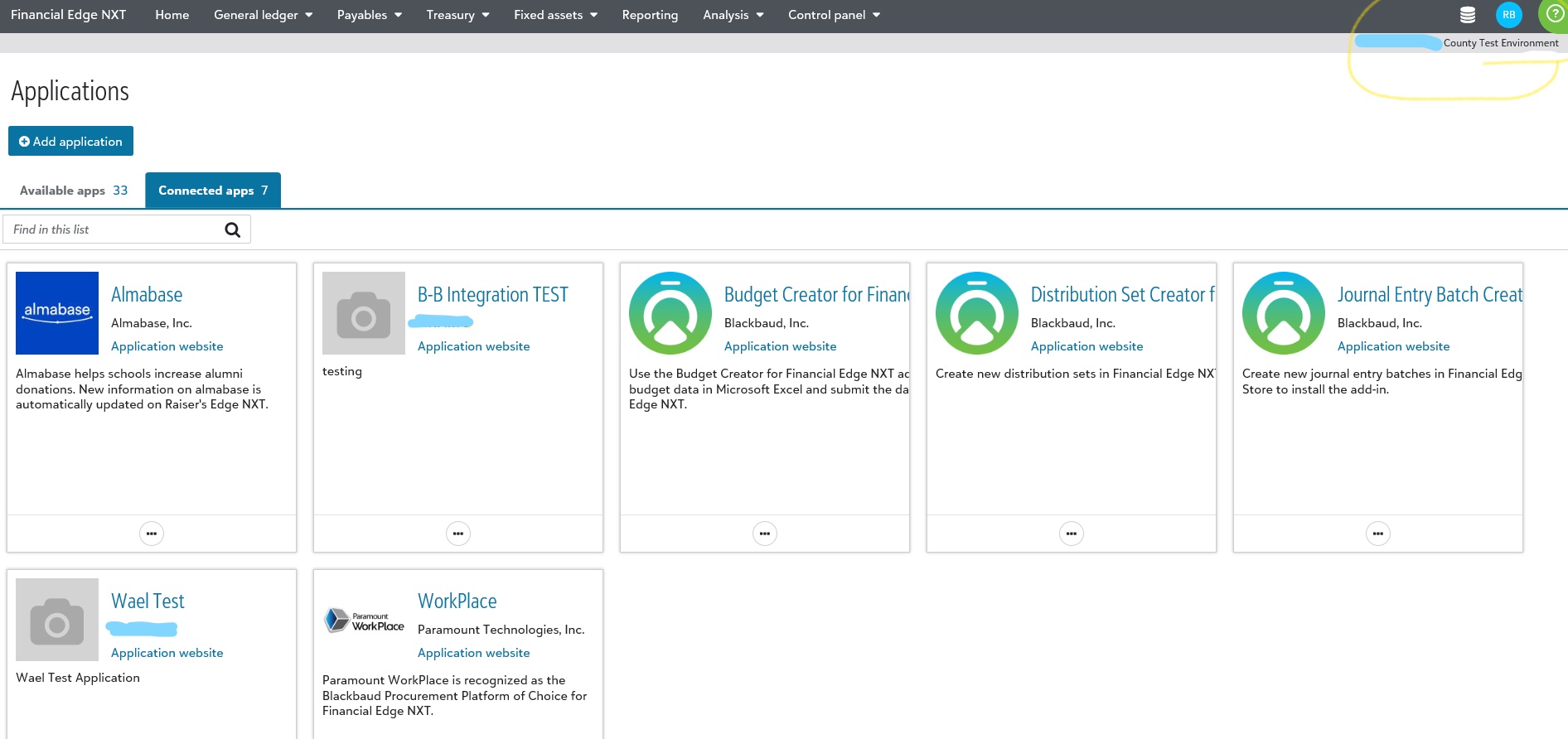Open the B-B Integration TEST ellipsis menu

click(x=458, y=534)
